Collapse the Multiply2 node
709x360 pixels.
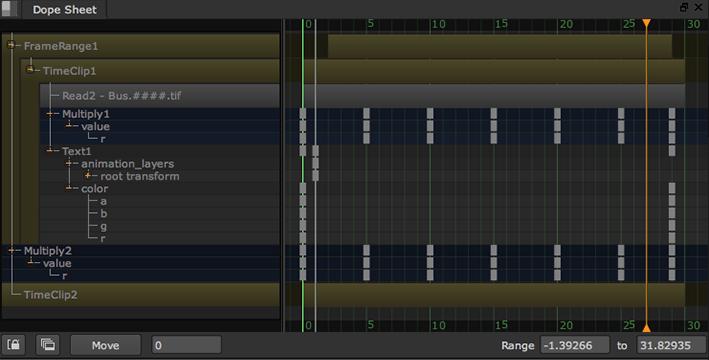11,250
